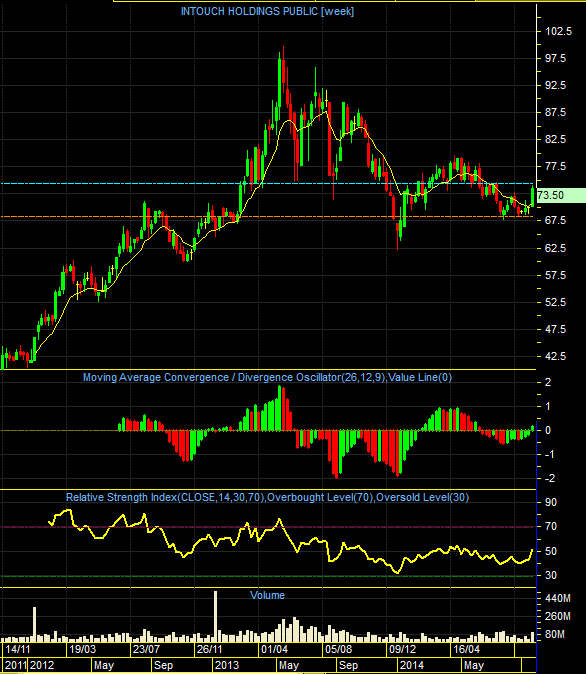
Task: Select the 09/12 date marker on timeline
Action: pyautogui.click(x=402, y=649)
